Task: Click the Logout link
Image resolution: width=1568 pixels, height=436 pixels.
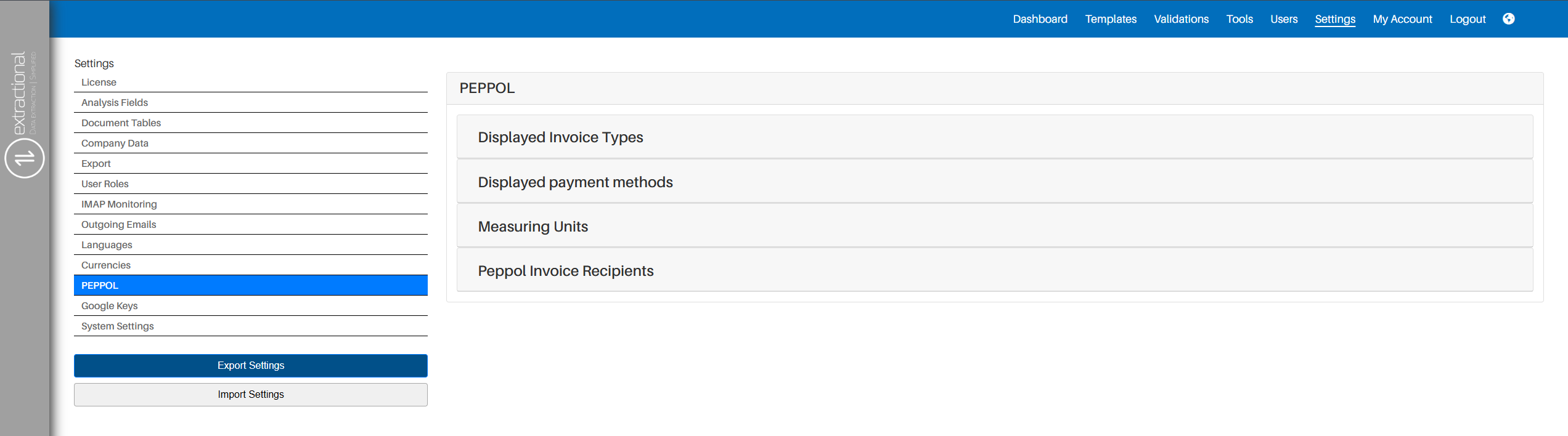Action: click(1468, 19)
